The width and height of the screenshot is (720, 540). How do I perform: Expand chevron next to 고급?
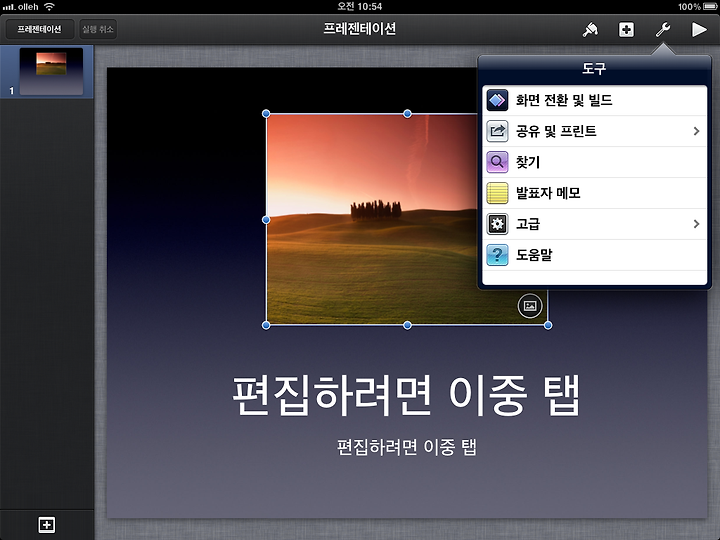tap(696, 224)
